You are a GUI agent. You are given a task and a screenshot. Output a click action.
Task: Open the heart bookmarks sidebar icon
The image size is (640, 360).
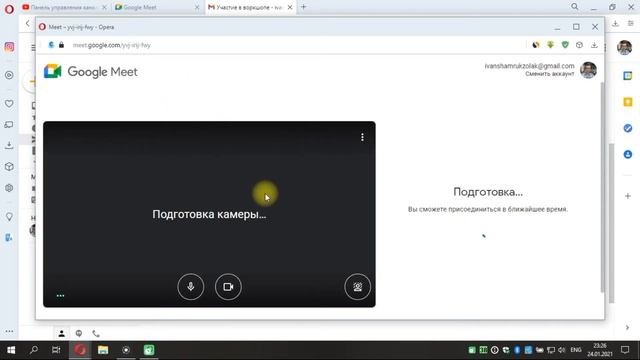point(9,104)
